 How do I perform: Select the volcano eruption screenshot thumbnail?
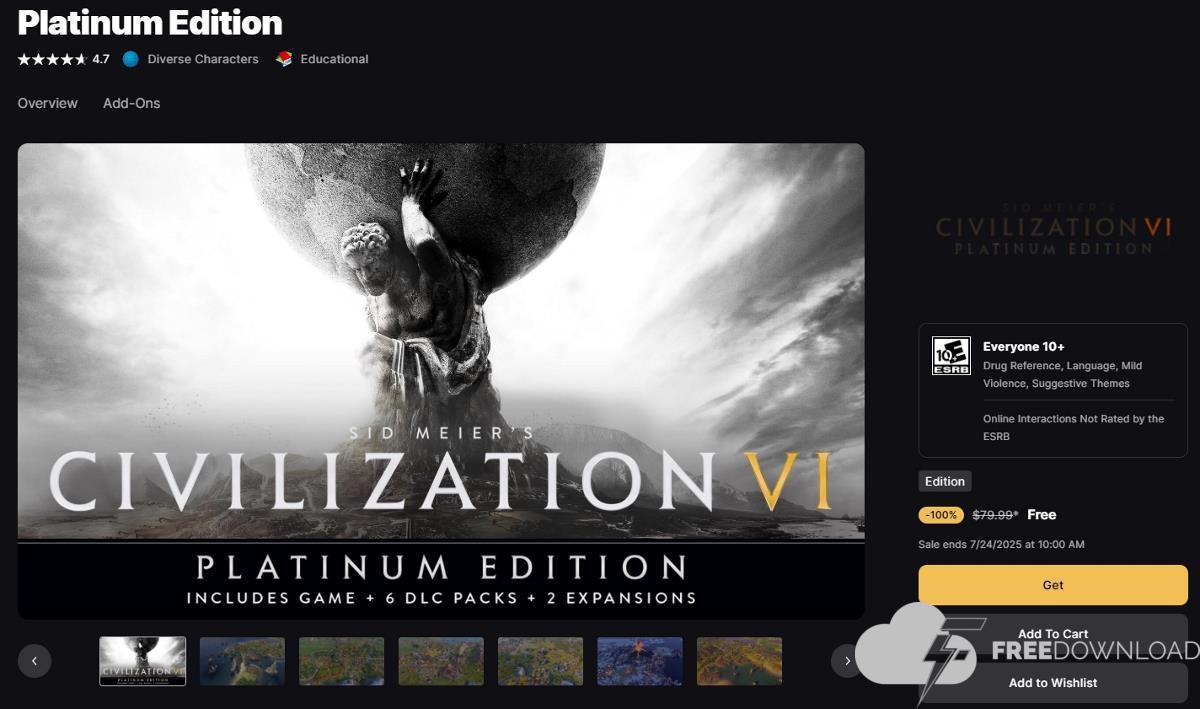640,661
